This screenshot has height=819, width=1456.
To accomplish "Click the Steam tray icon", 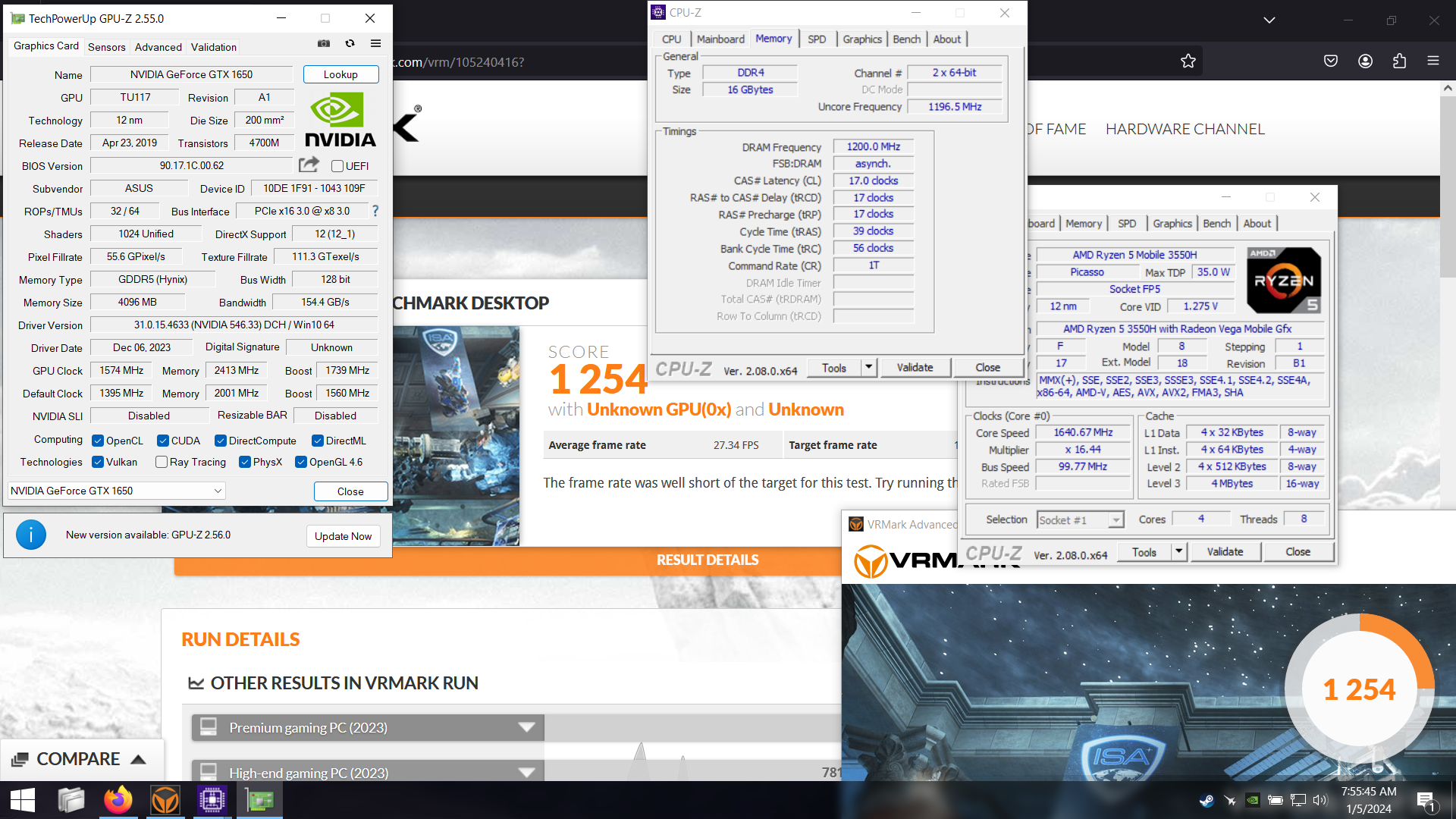I will coord(1206,800).
